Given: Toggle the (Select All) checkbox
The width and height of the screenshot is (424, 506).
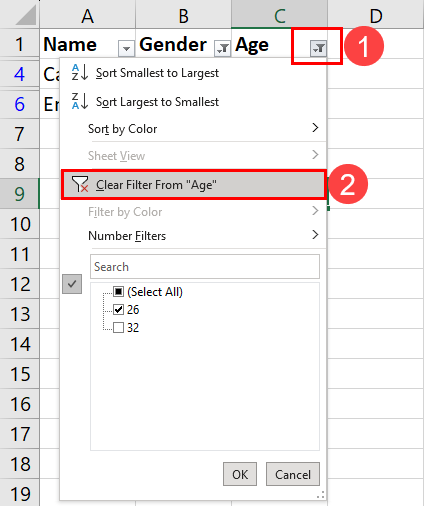Looking at the screenshot, I should coord(118,292).
